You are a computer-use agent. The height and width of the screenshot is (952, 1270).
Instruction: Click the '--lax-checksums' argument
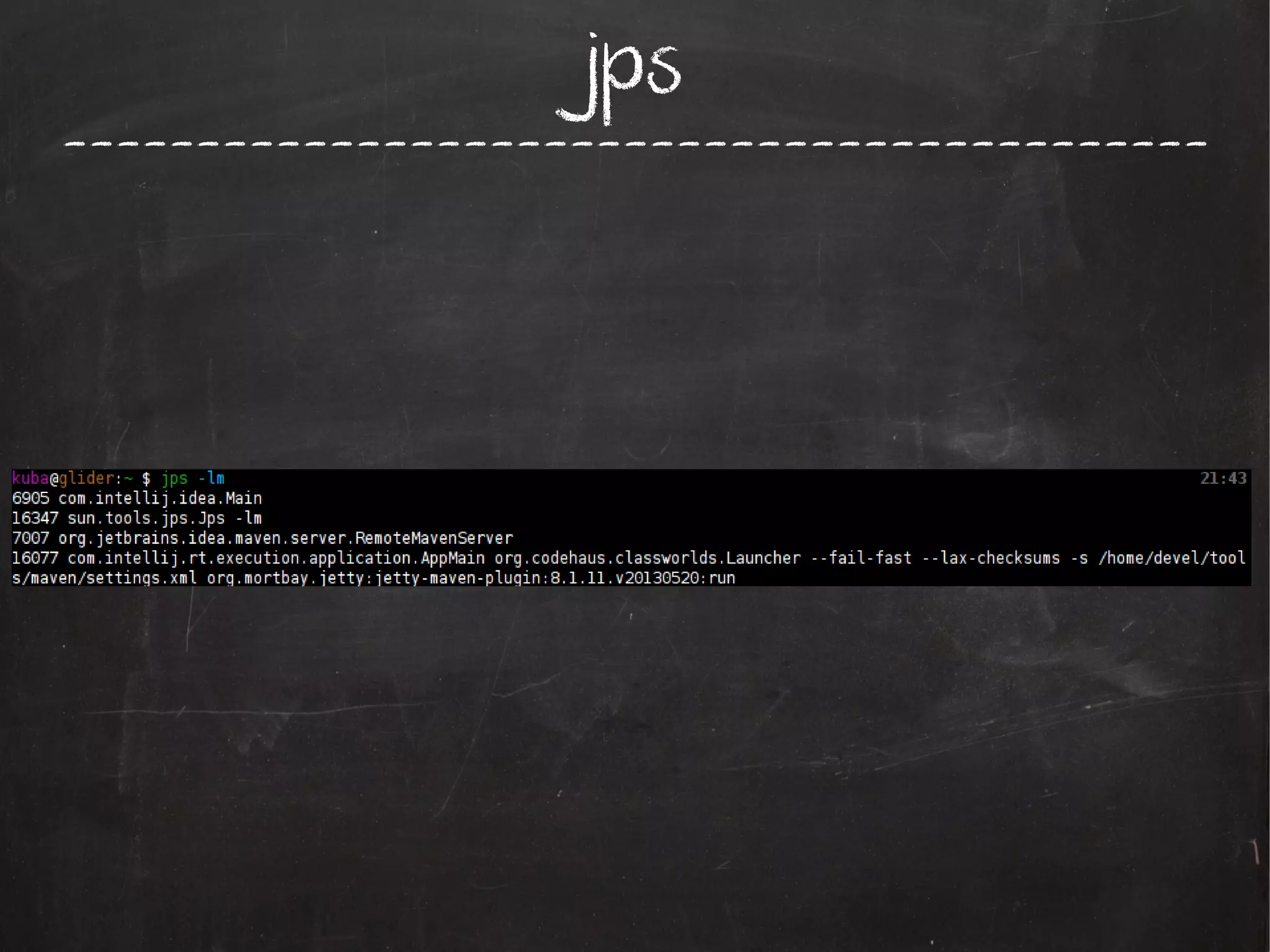tap(991, 558)
